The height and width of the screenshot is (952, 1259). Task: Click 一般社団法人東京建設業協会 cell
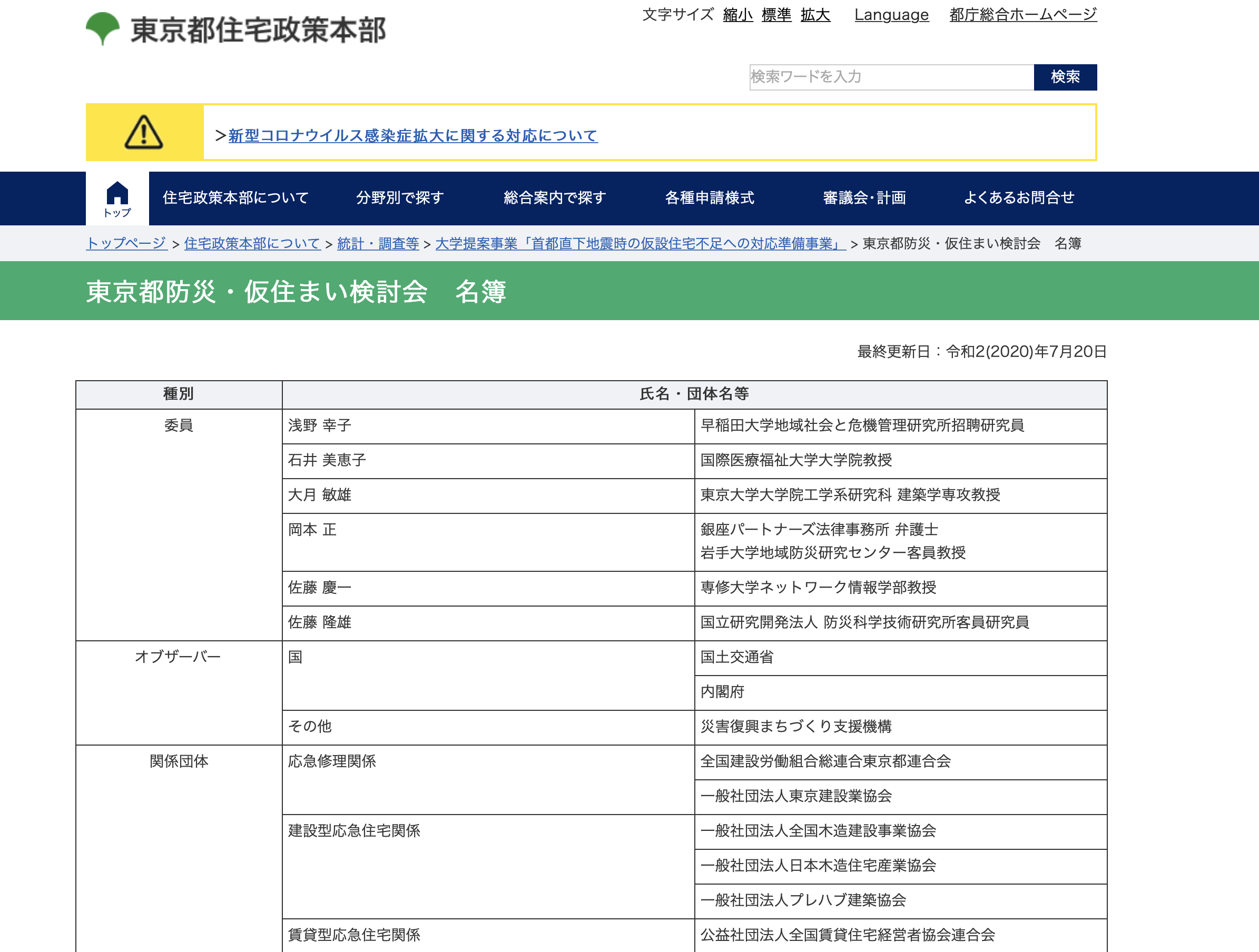(900, 797)
